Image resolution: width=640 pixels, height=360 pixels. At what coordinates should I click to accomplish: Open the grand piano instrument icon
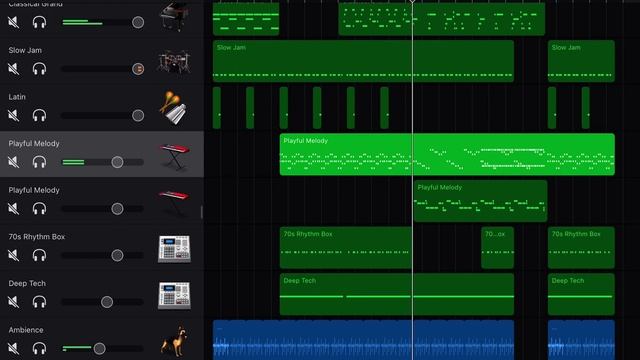[174, 16]
